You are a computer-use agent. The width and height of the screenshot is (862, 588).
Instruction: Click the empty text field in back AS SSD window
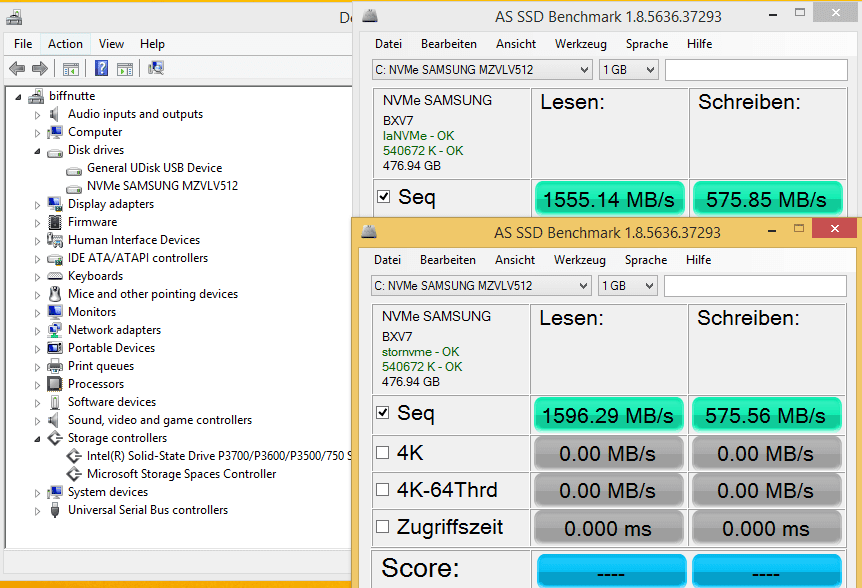pos(756,70)
